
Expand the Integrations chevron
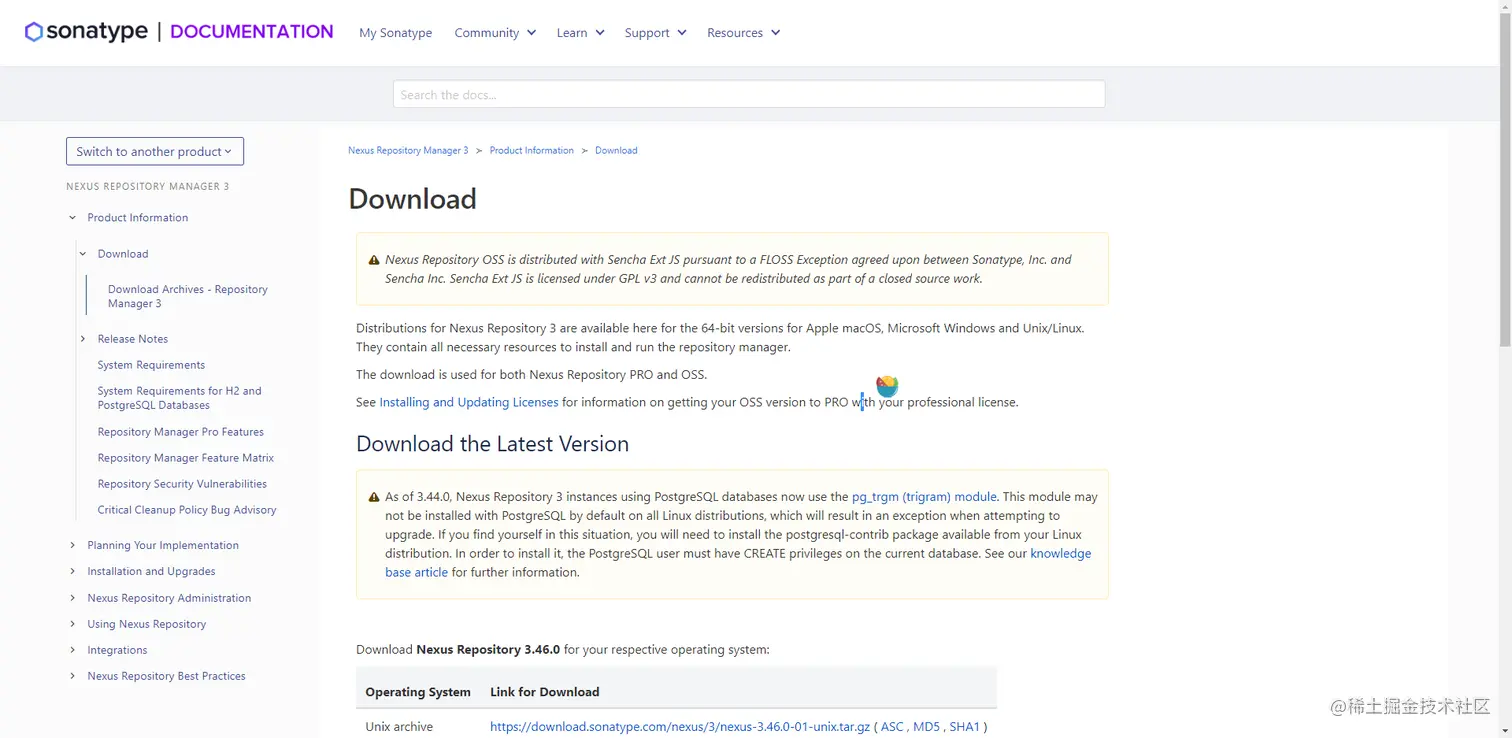(72, 650)
